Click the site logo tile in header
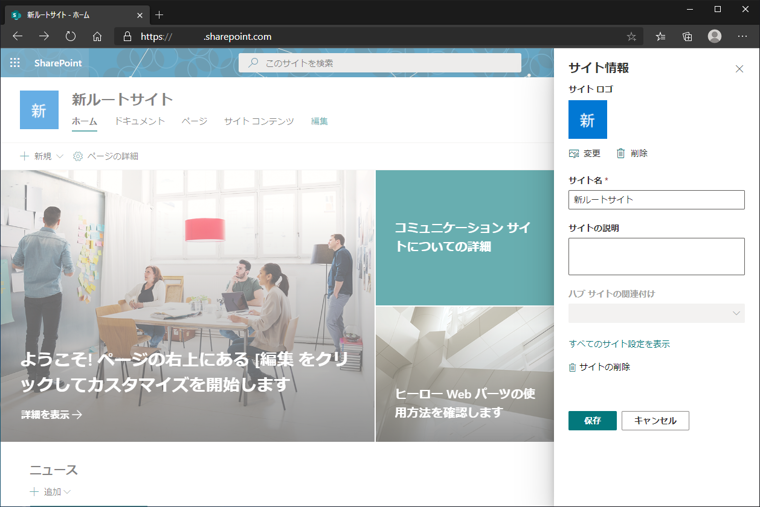Screen dimensions: 760x507 click(x=39, y=110)
